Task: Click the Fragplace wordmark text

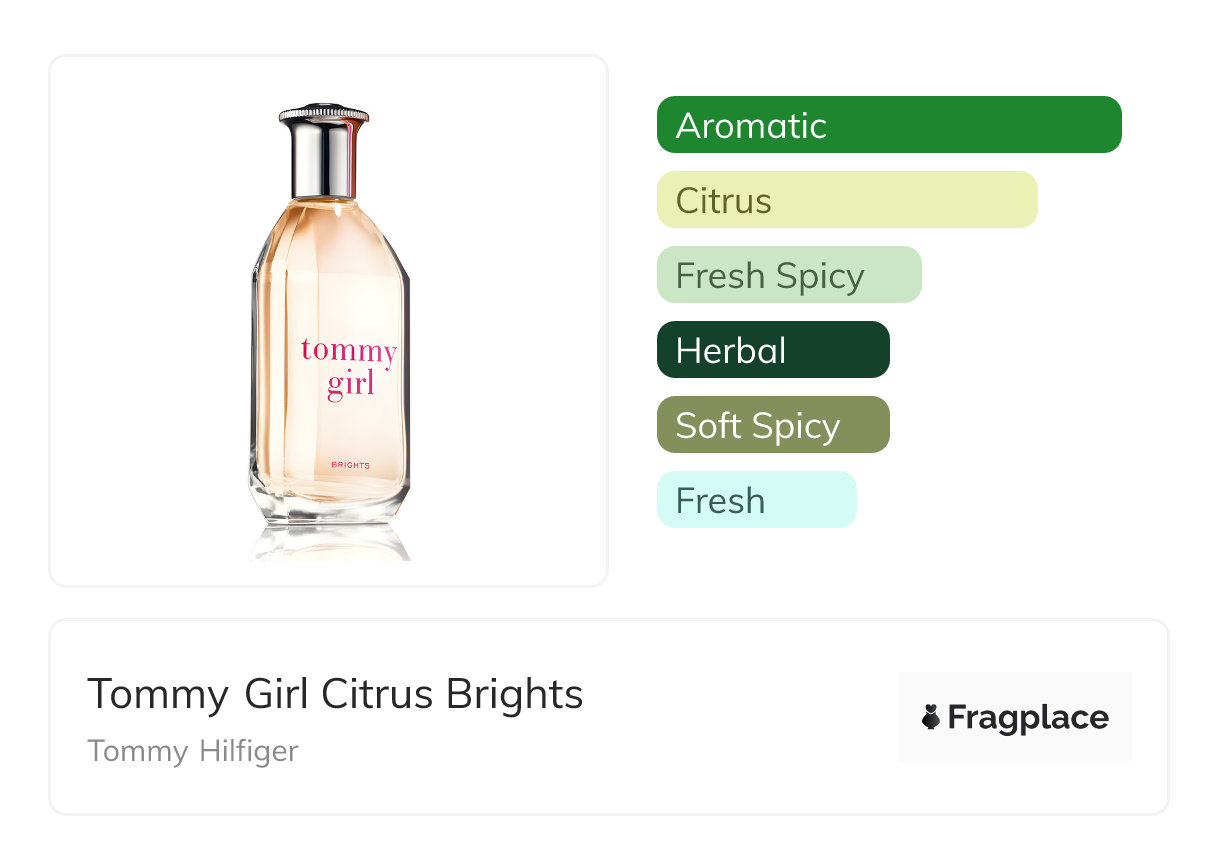Action: tap(1028, 717)
